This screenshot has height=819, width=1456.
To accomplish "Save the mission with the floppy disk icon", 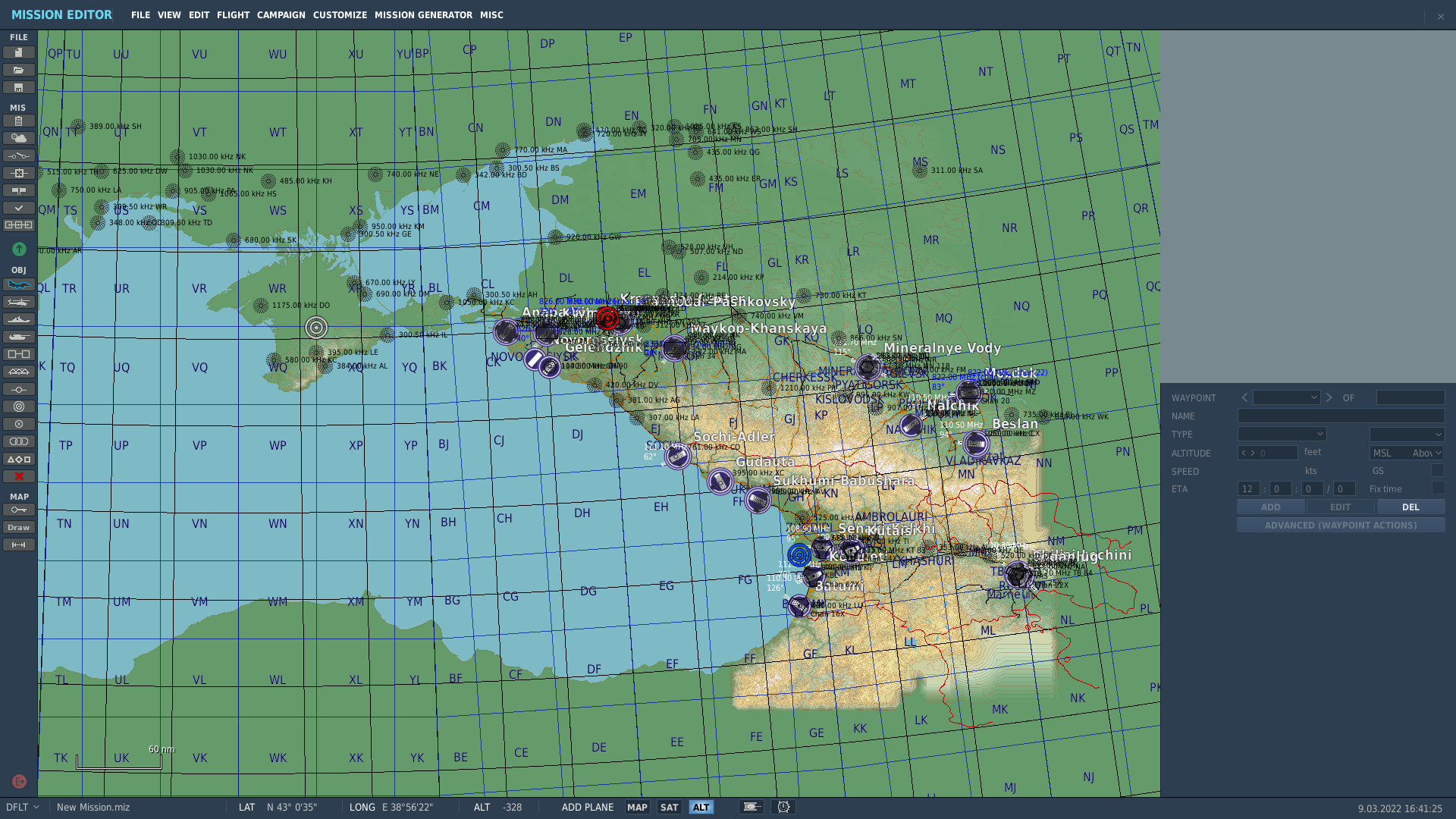I will [x=19, y=87].
